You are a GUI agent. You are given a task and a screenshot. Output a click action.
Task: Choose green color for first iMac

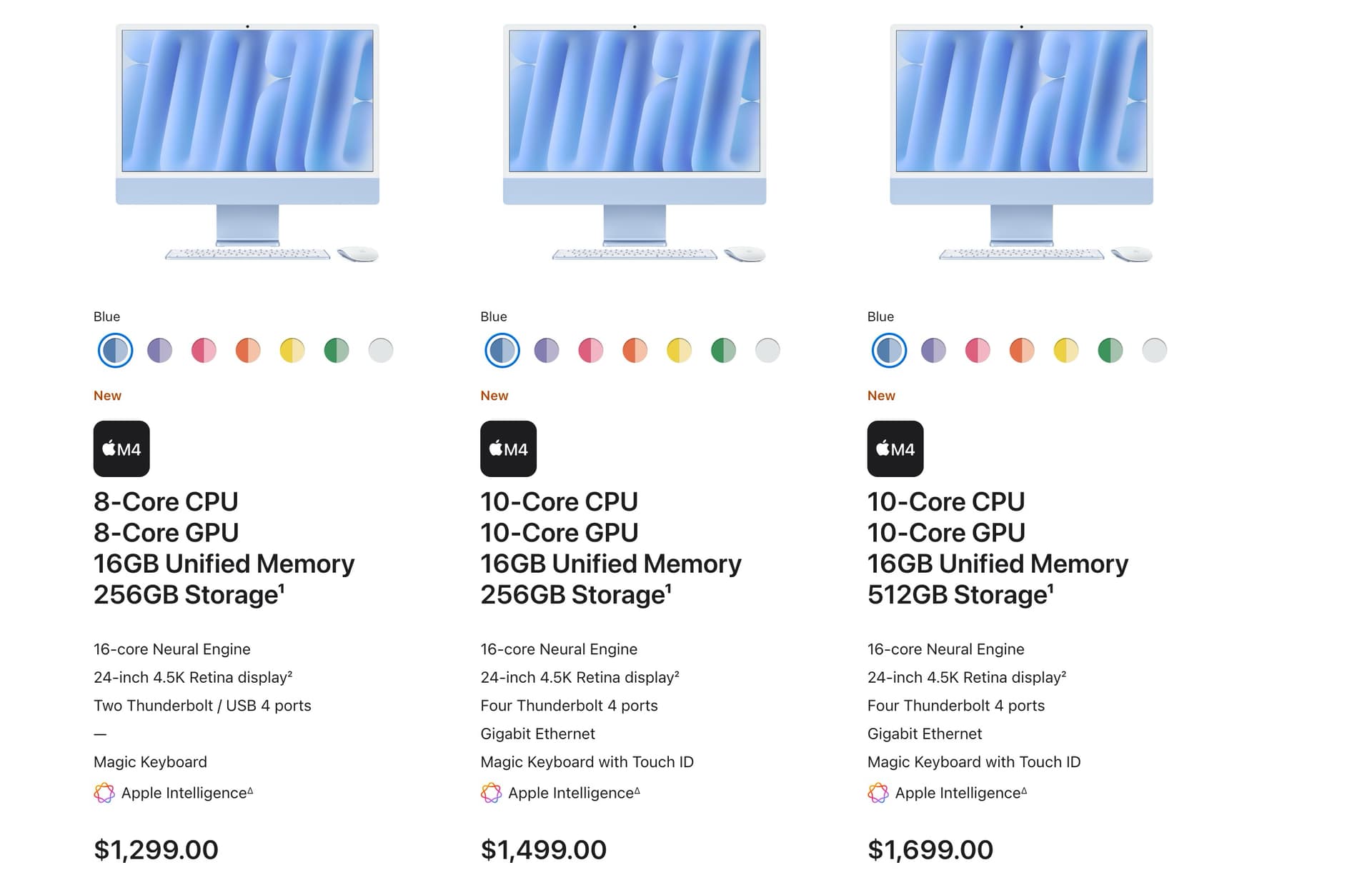[x=337, y=351]
